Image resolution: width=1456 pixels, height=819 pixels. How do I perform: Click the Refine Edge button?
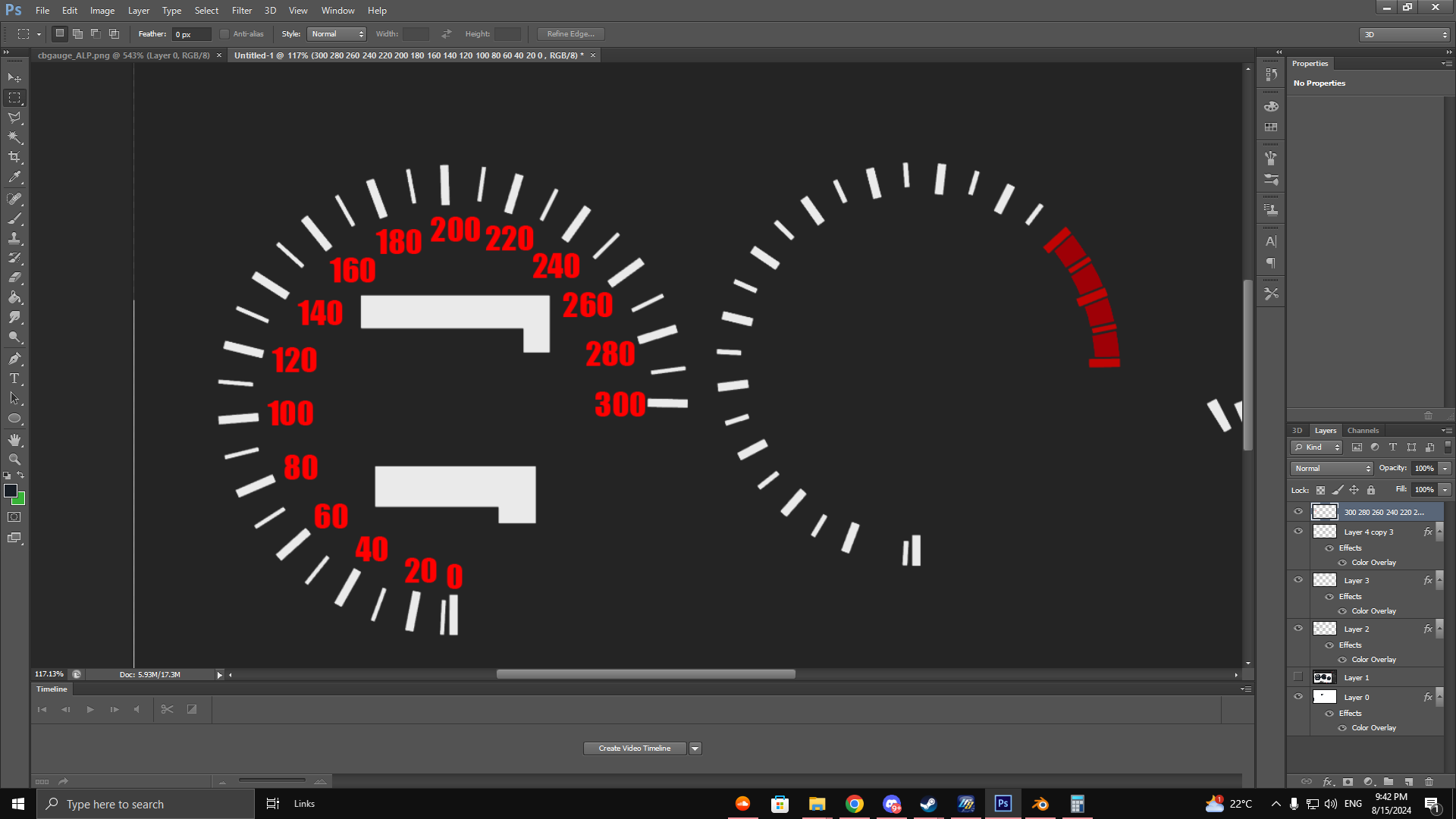(x=570, y=34)
